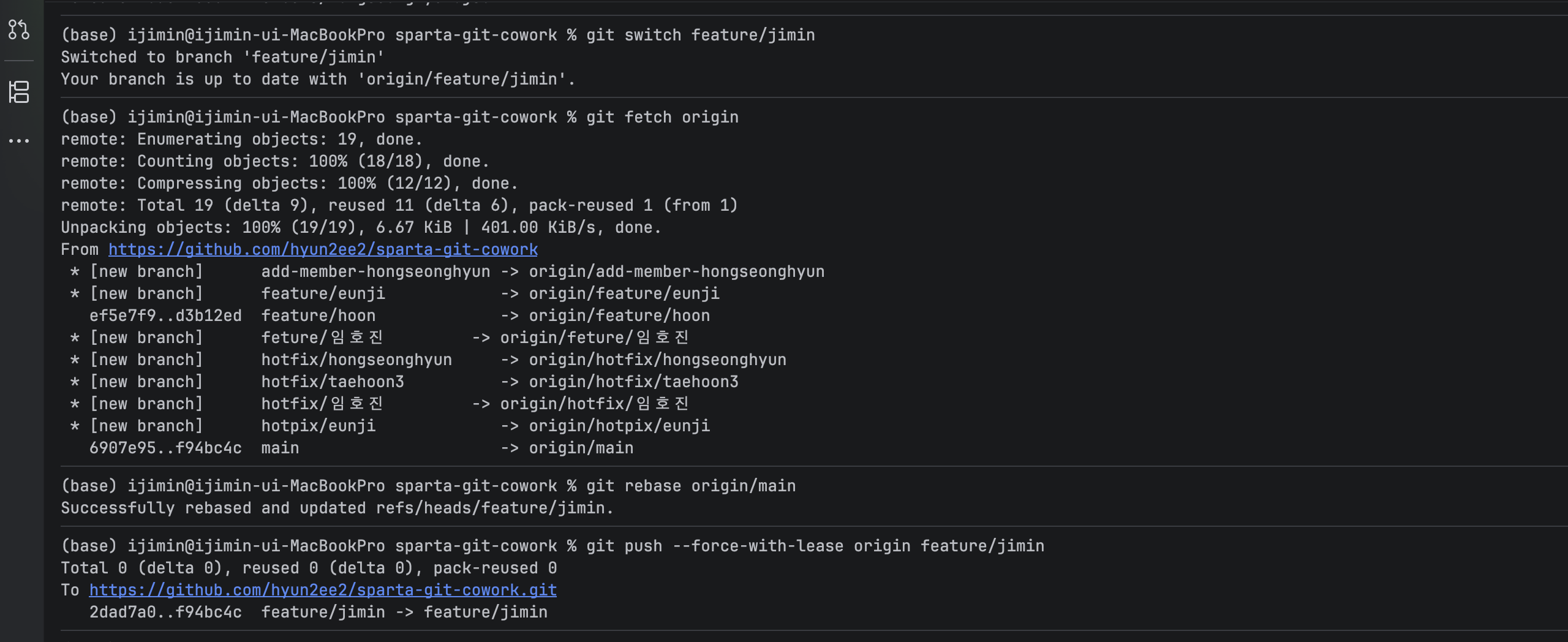Click the origin/add-member-hongseonghyun branch text
Screen dimensions: 1568x642
(x=676, y=271)
